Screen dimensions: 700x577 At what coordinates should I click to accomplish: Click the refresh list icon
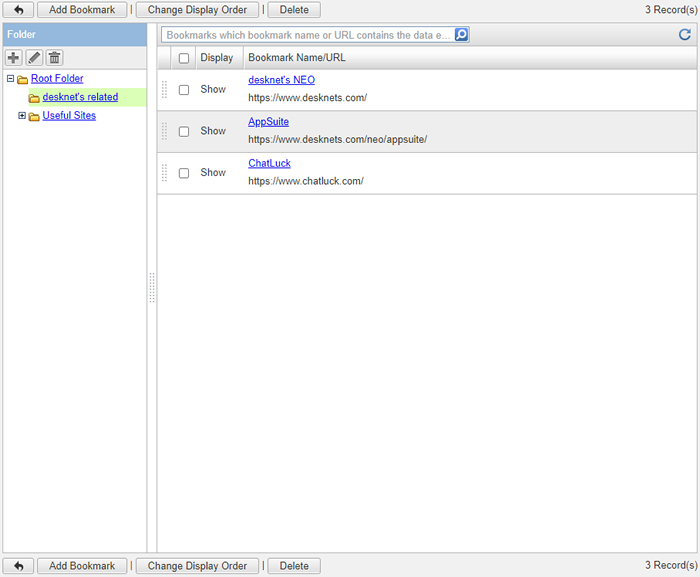[x=685, y=34]
